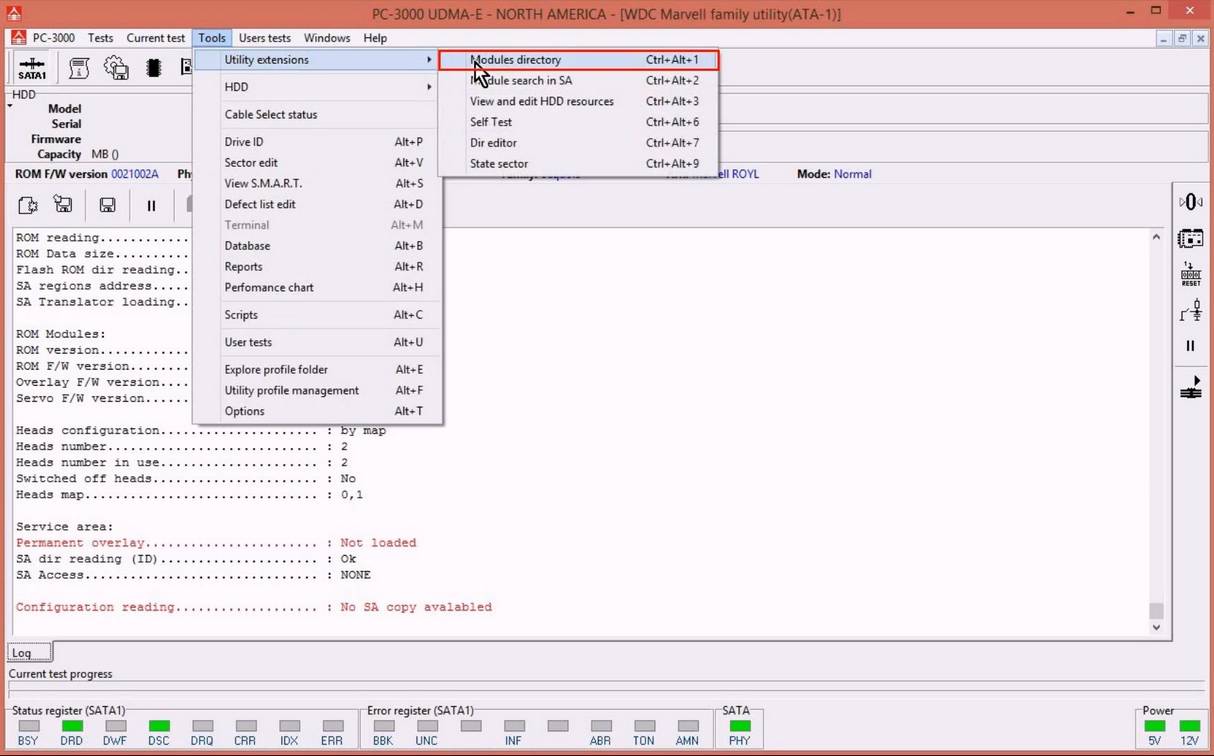Open the Users tests menu
The height and width of the screenshot is (756, 1214).
(265, 38)
